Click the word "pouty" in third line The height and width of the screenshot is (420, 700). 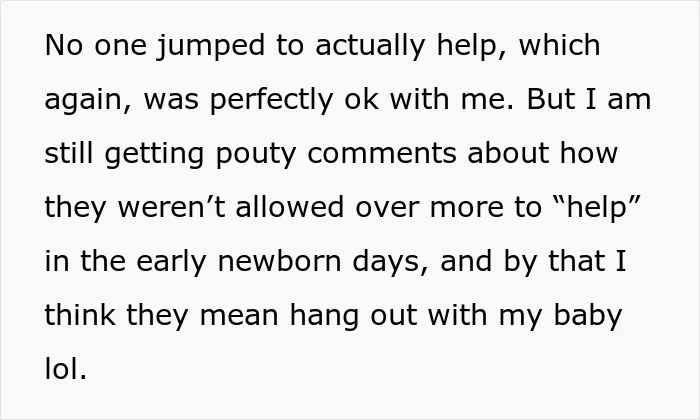pos(256,155)
